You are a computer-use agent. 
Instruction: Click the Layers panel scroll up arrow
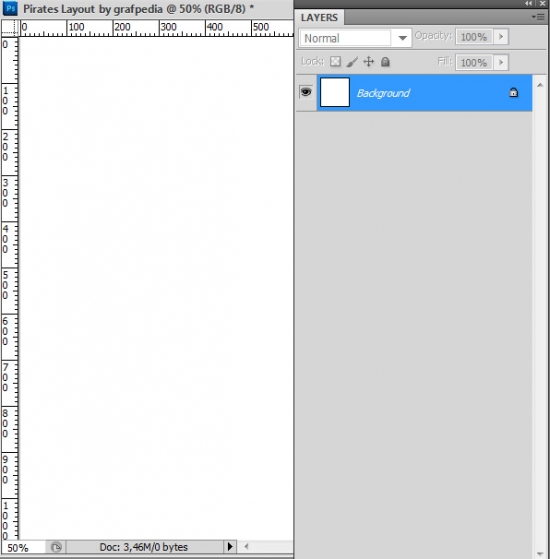tap(540, 85)
